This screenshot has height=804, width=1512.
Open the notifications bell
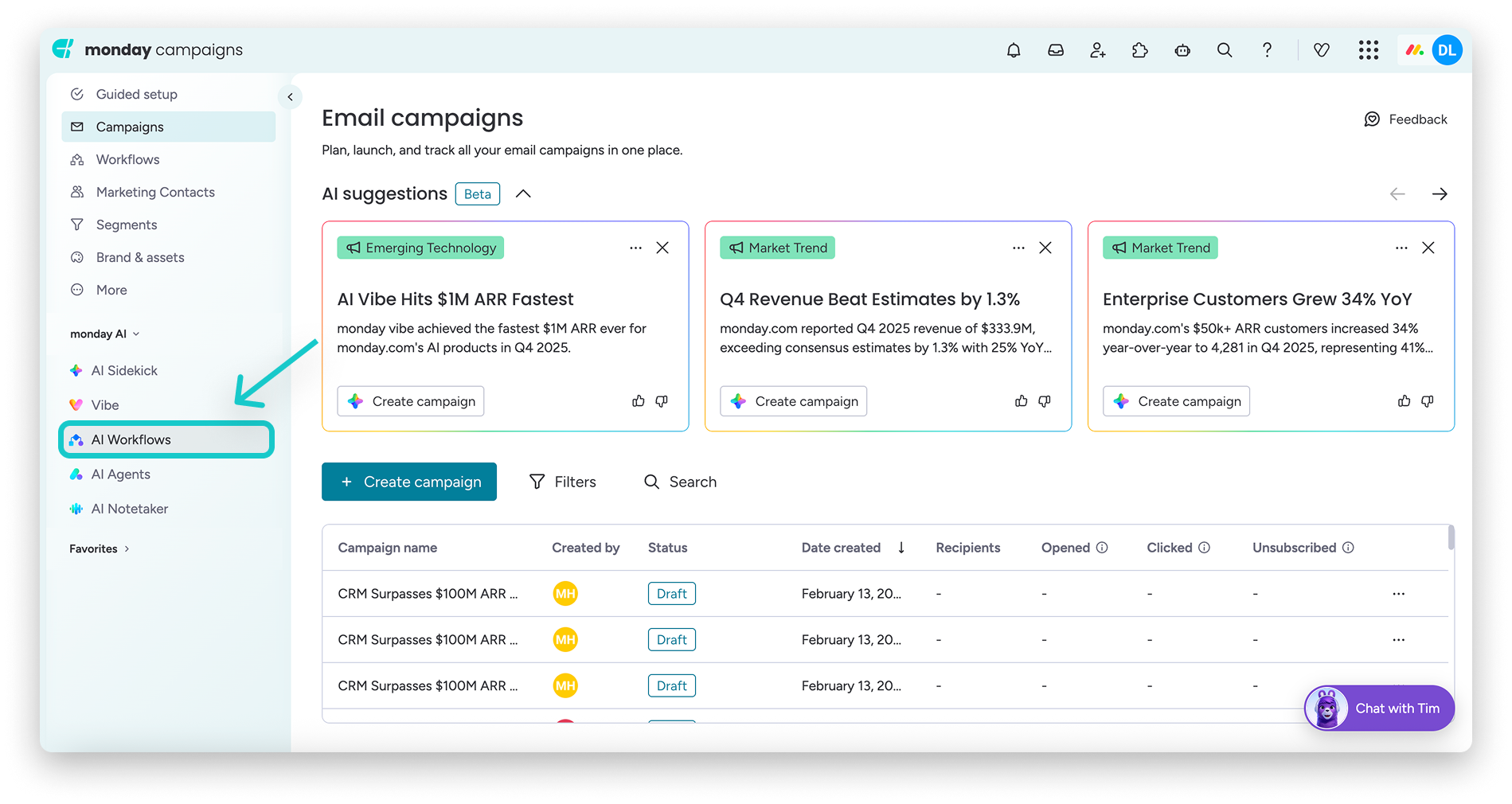[1014, 50]
